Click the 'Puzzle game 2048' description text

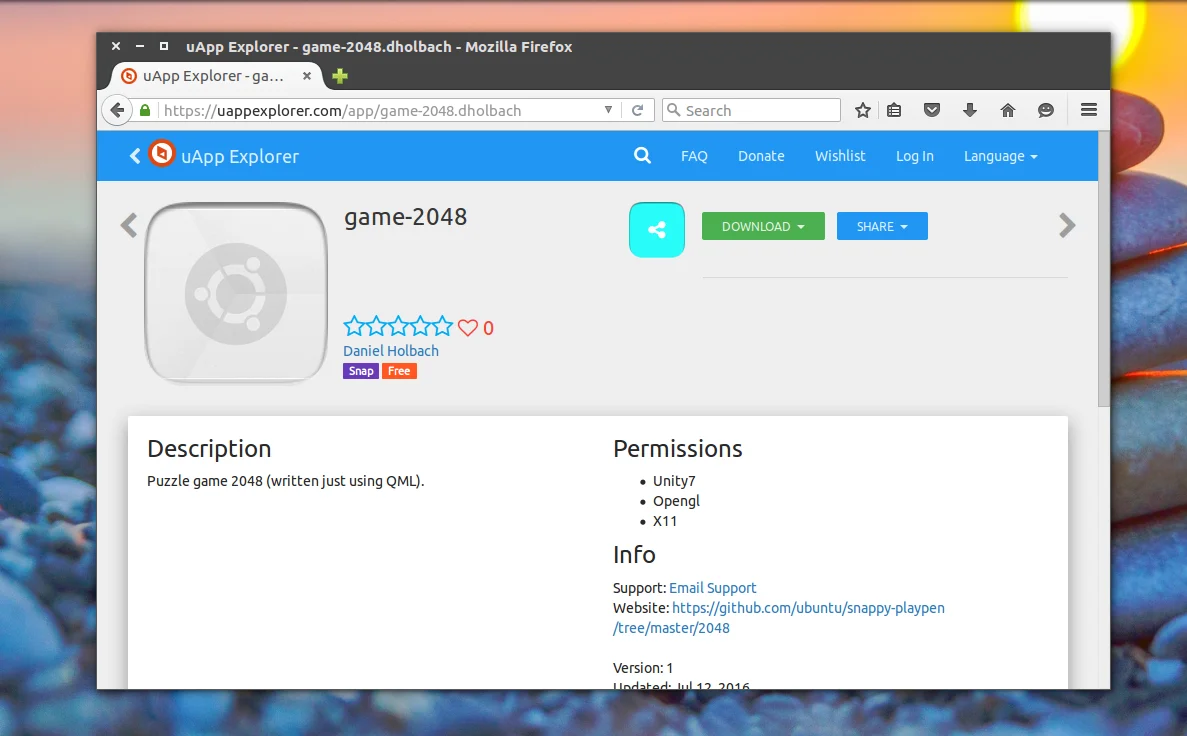285,481
